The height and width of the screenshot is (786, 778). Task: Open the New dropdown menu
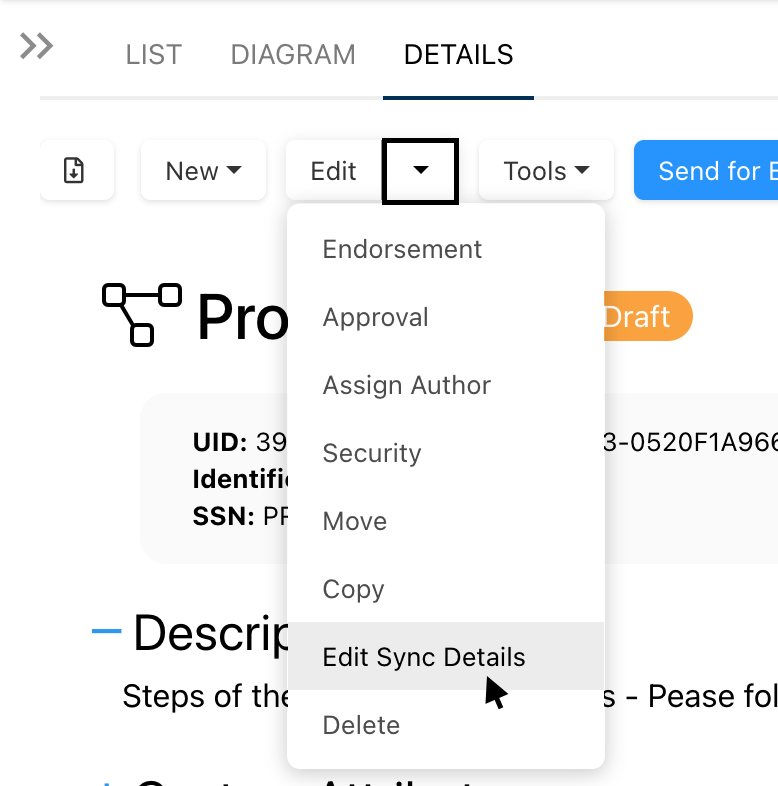pos(203,171)
